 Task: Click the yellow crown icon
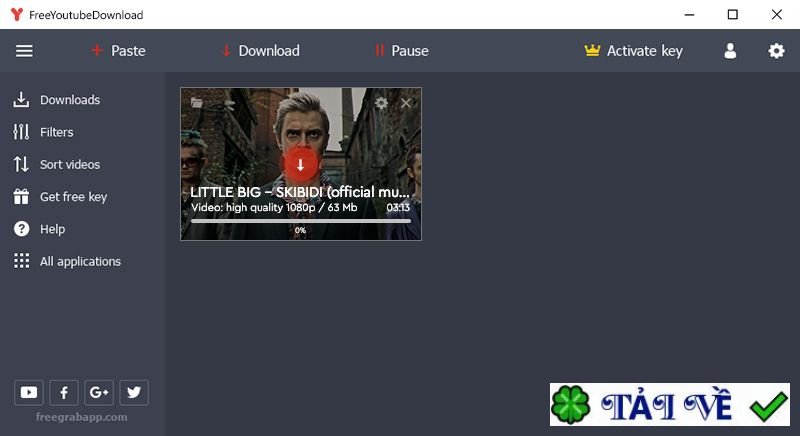(592, 50)
